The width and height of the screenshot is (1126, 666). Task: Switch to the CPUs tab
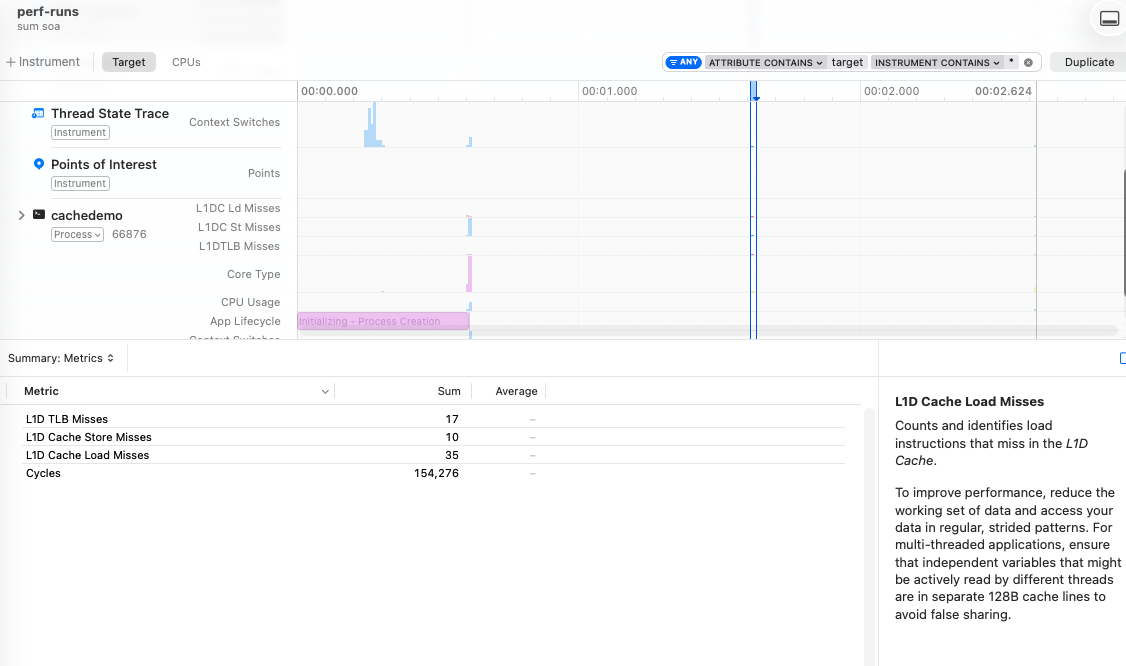coord(186,62)
